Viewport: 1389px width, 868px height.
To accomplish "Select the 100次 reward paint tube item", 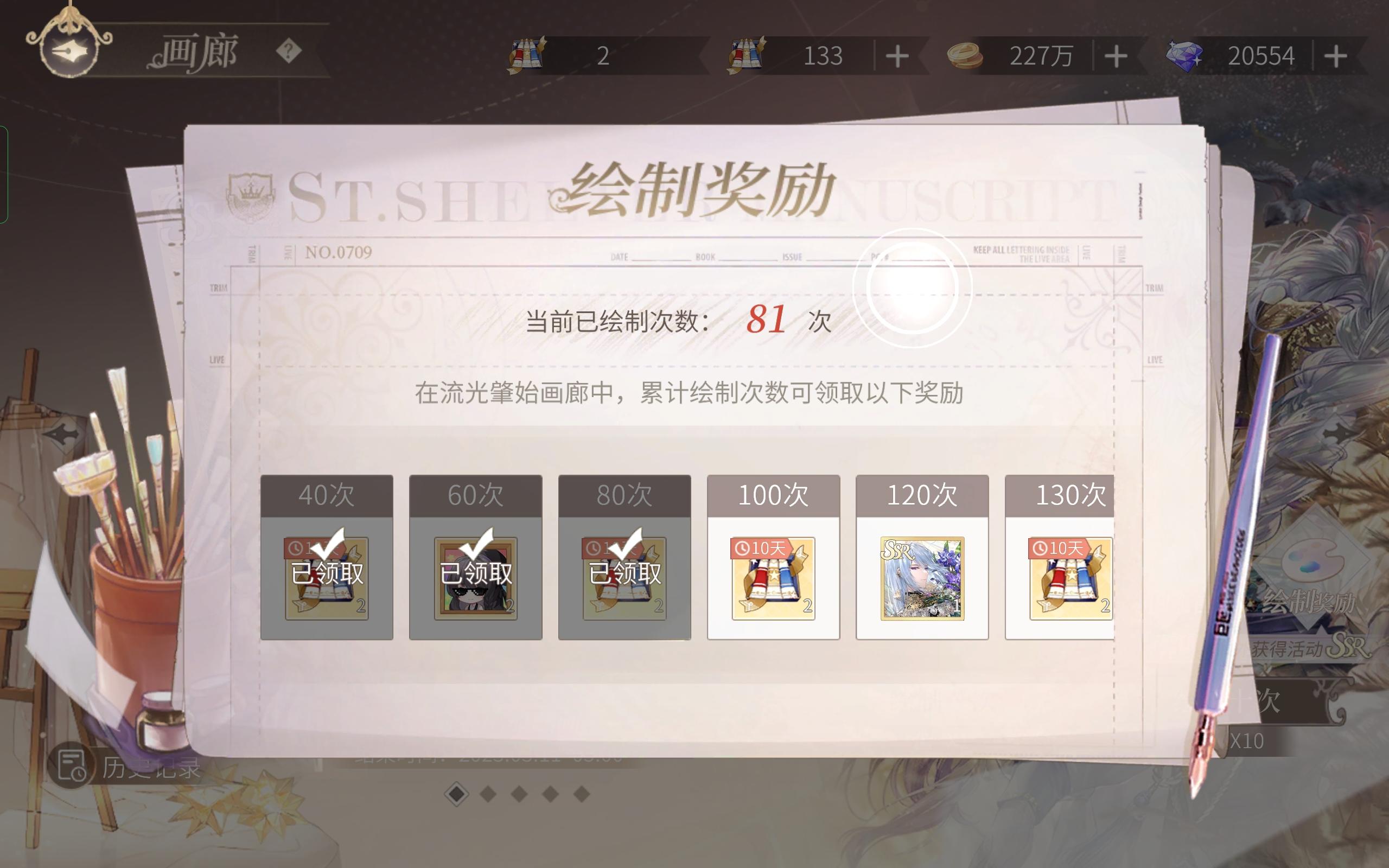I will pyautogui.click(x=773, y=578).
